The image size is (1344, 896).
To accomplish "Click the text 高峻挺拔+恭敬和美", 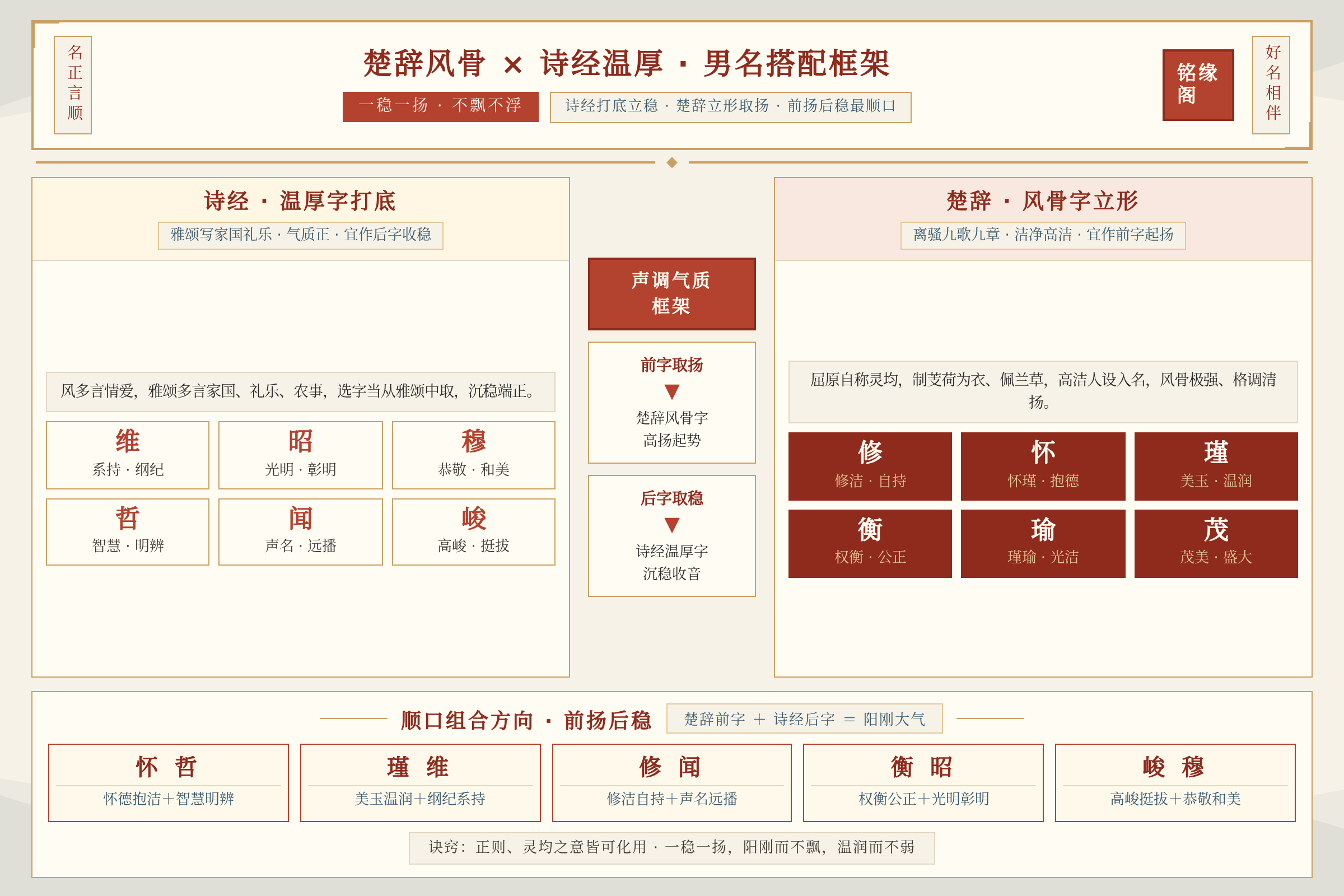I will click(1175, 799).
